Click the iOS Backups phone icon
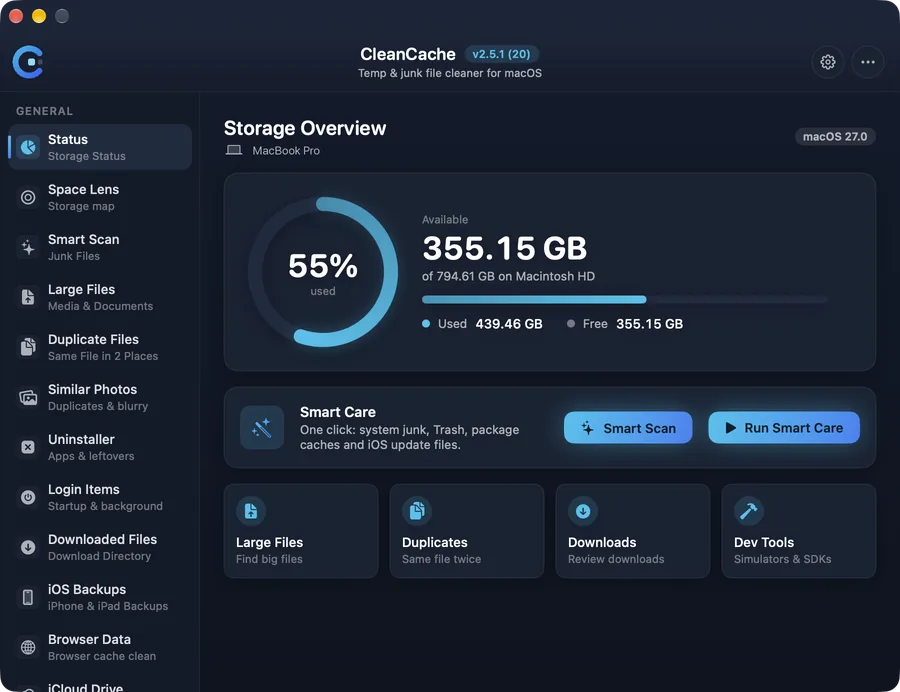Screen dimensions: 900x692 coord(28,597)
